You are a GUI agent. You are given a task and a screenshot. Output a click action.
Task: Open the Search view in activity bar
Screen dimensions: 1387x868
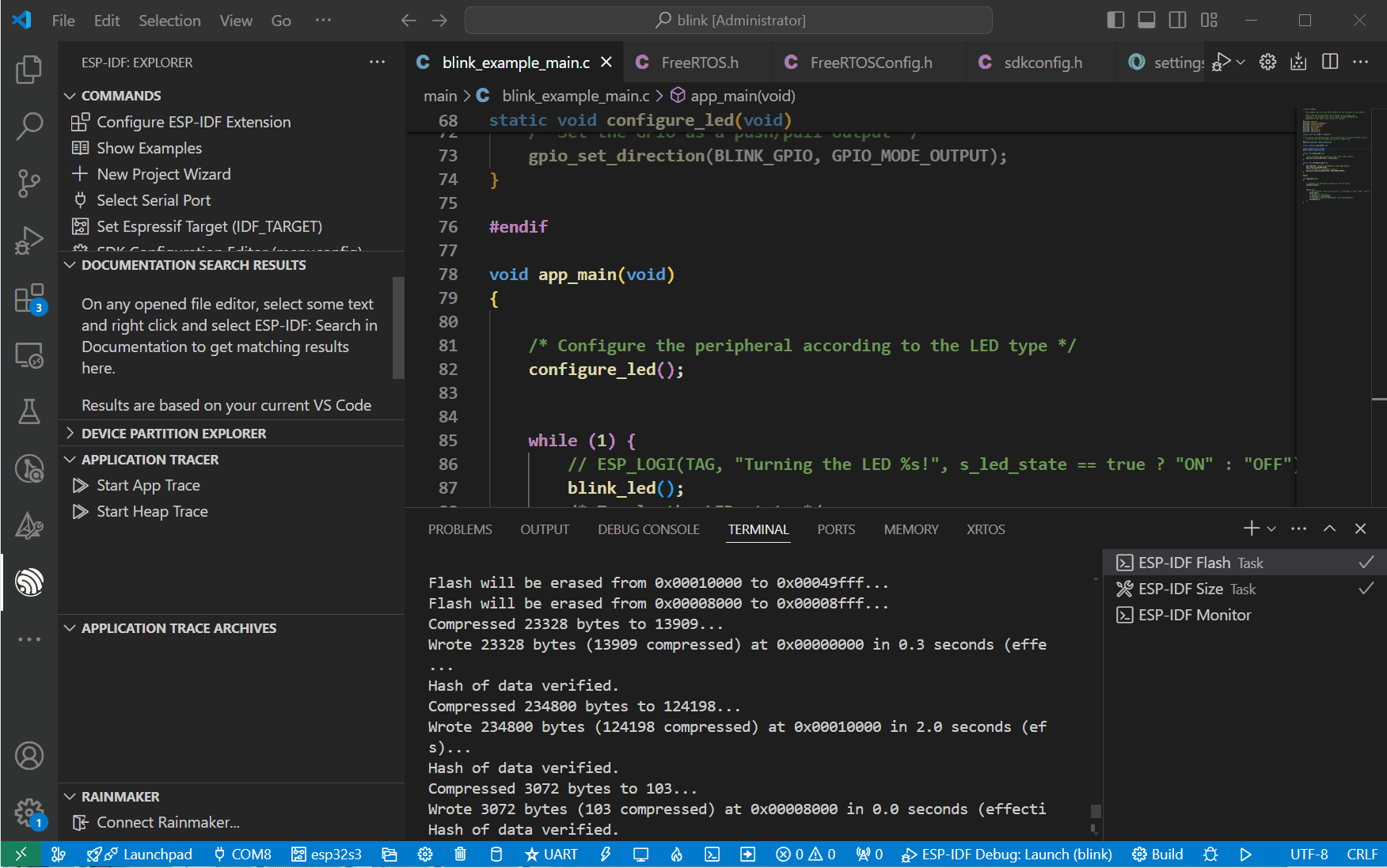click(x=29, y=127)
